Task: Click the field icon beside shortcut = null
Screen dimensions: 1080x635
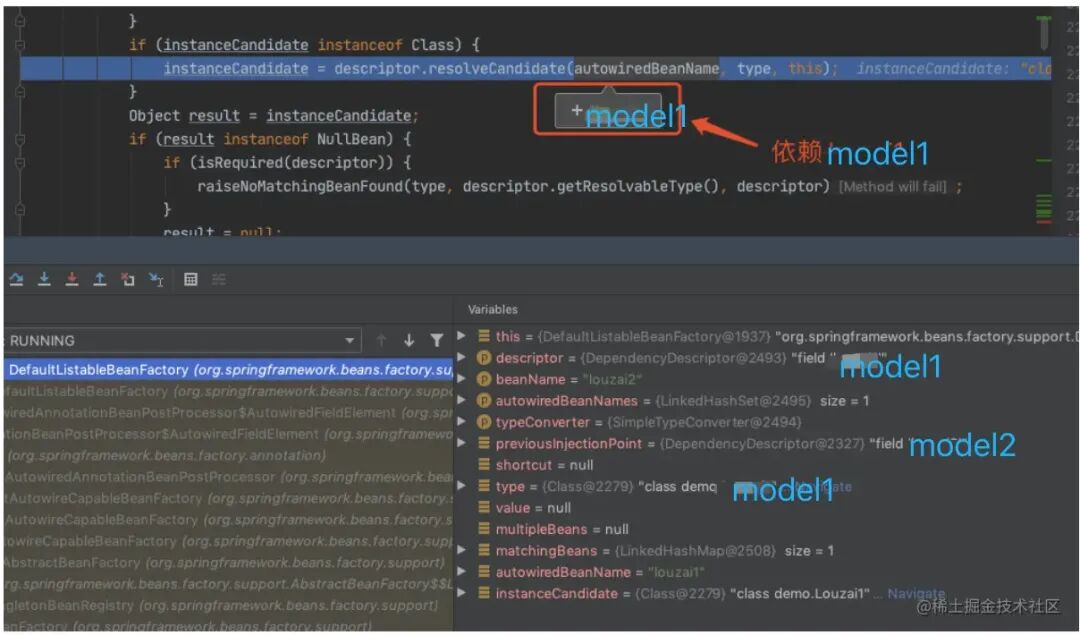Action: coord(484,465)
